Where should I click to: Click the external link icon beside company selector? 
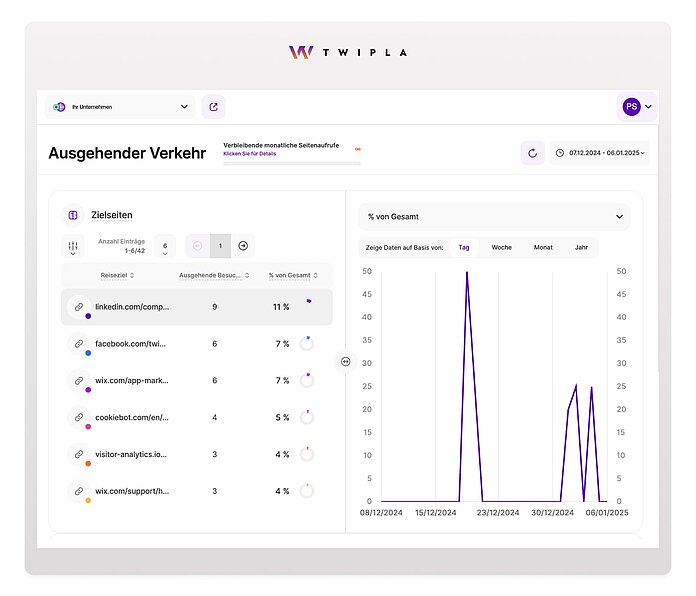(x=213, y=106)
